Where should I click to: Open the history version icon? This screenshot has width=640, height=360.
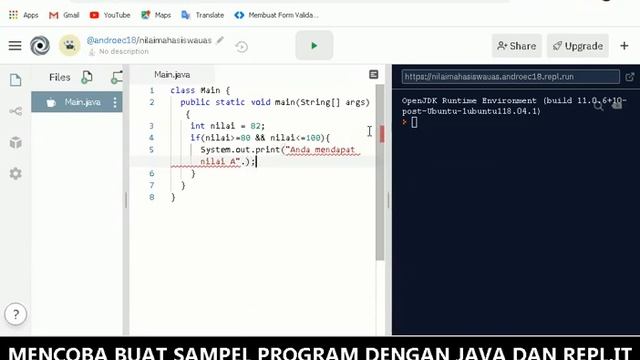pyautogui.click(x=242, y=47)
